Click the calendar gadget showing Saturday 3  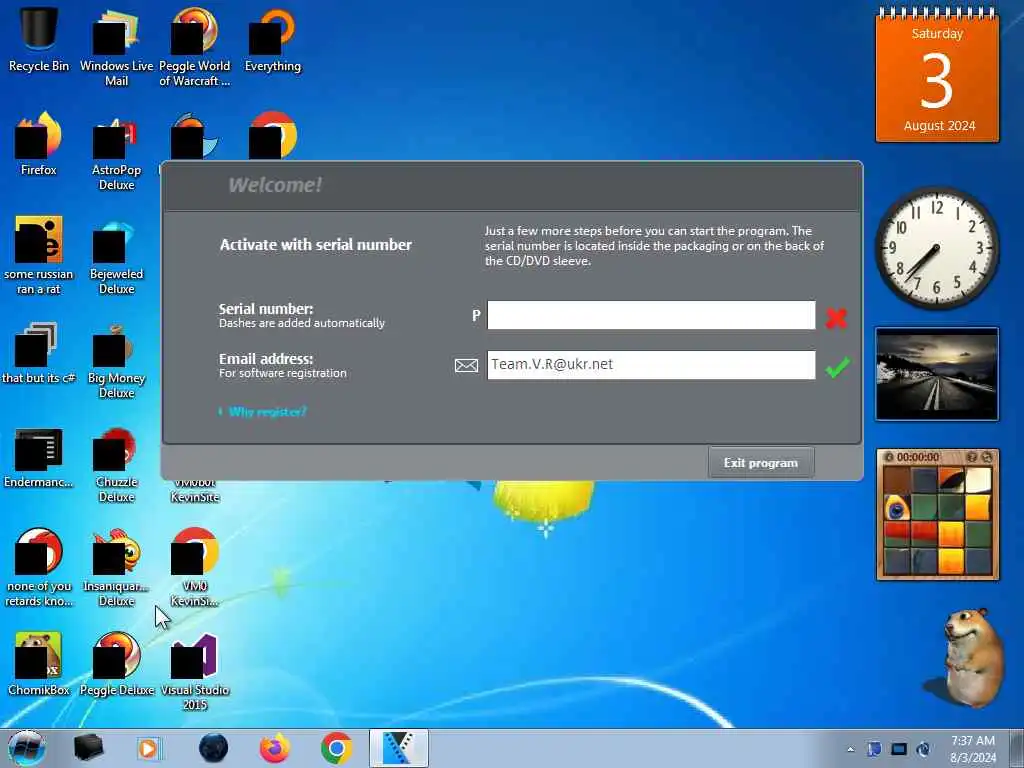point(937,75)
